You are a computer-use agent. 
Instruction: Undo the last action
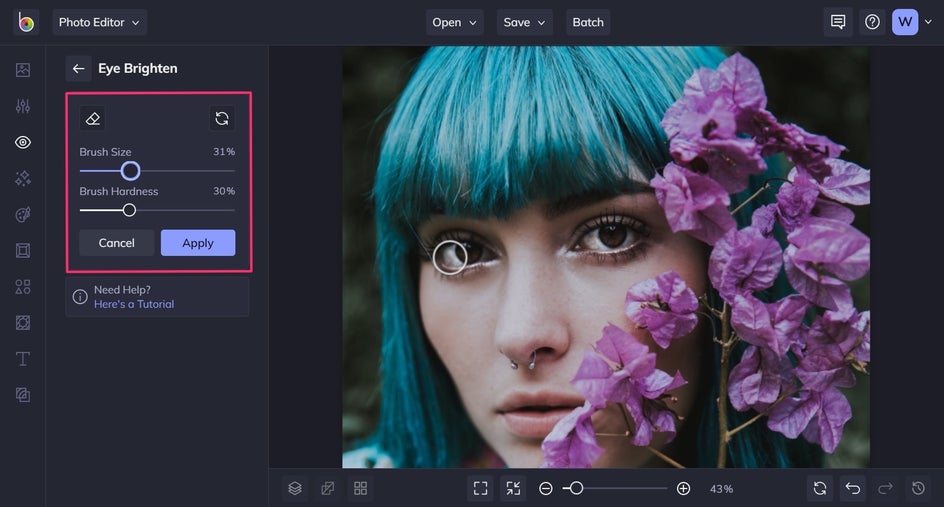click(852, 488)
